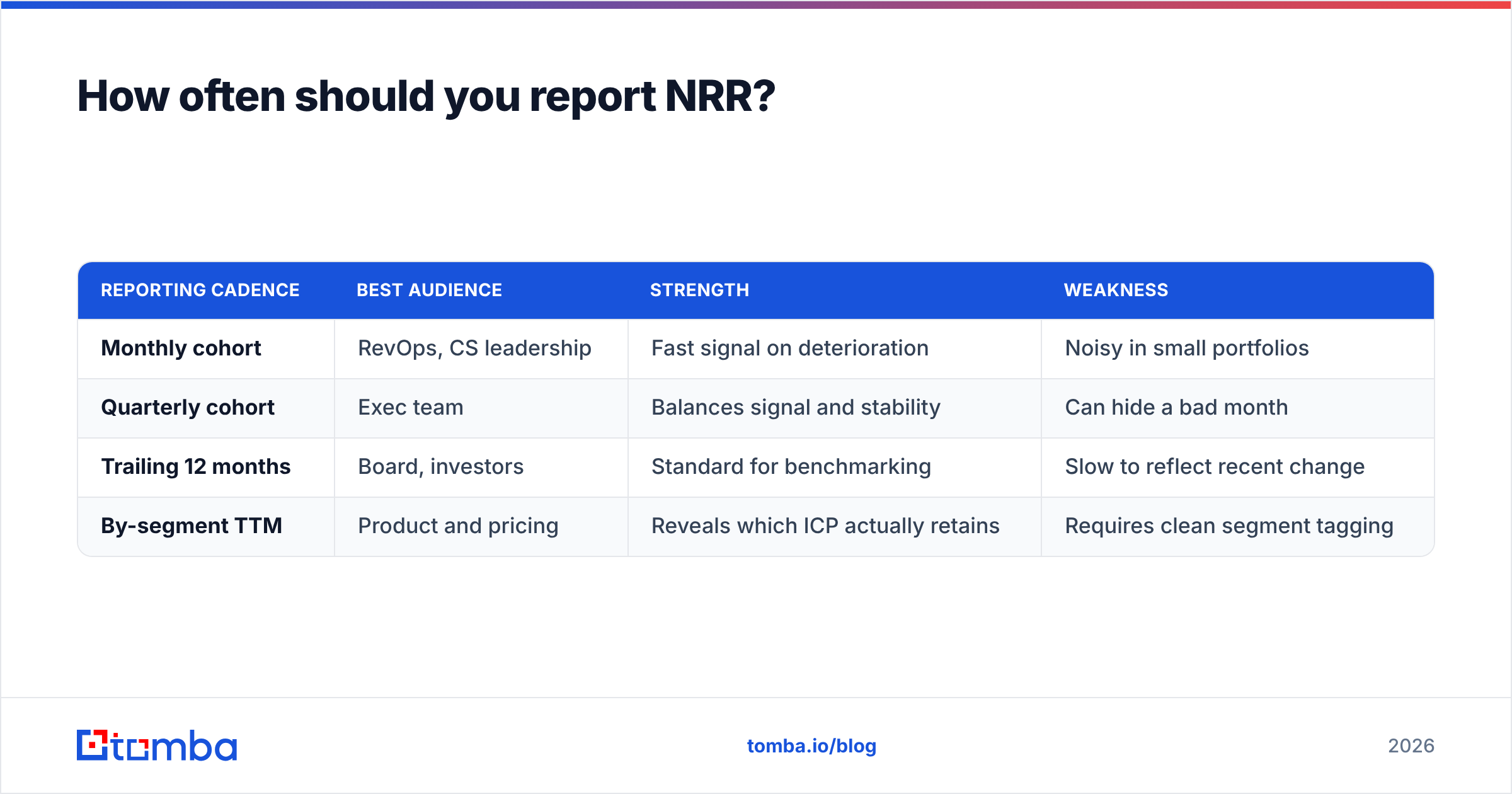
Task: Click the 'By-segment TTM' row label
Action: pyautogui.click(x=192, y=526)
